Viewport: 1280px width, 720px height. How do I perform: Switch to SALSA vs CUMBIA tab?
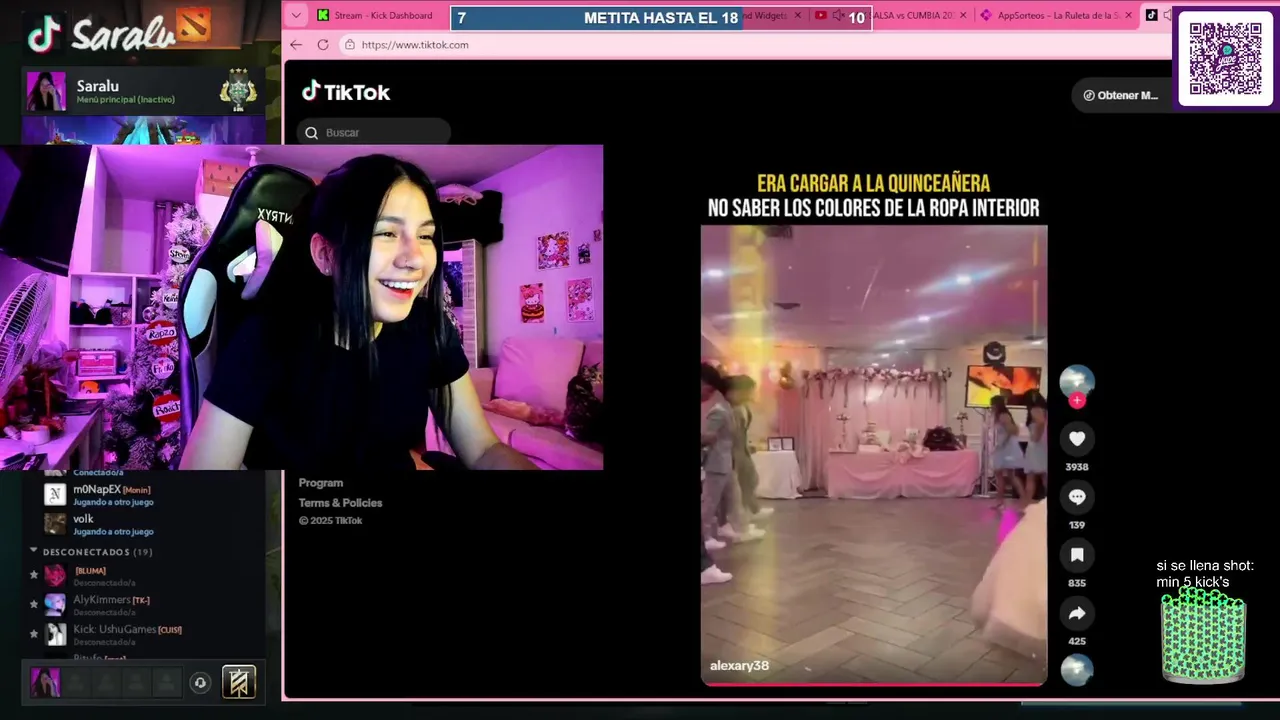[910, 16]
